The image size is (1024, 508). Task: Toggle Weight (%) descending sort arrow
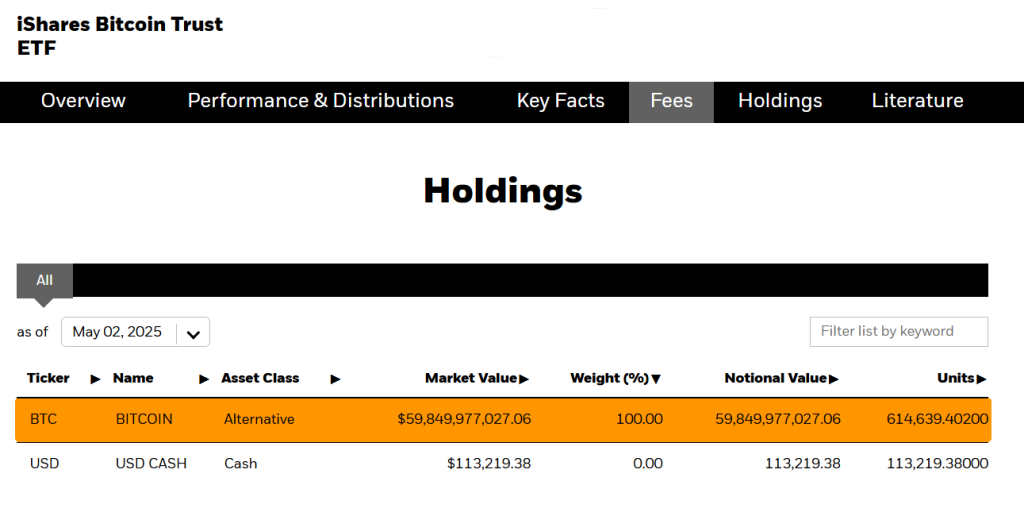(x=656, y=379)
